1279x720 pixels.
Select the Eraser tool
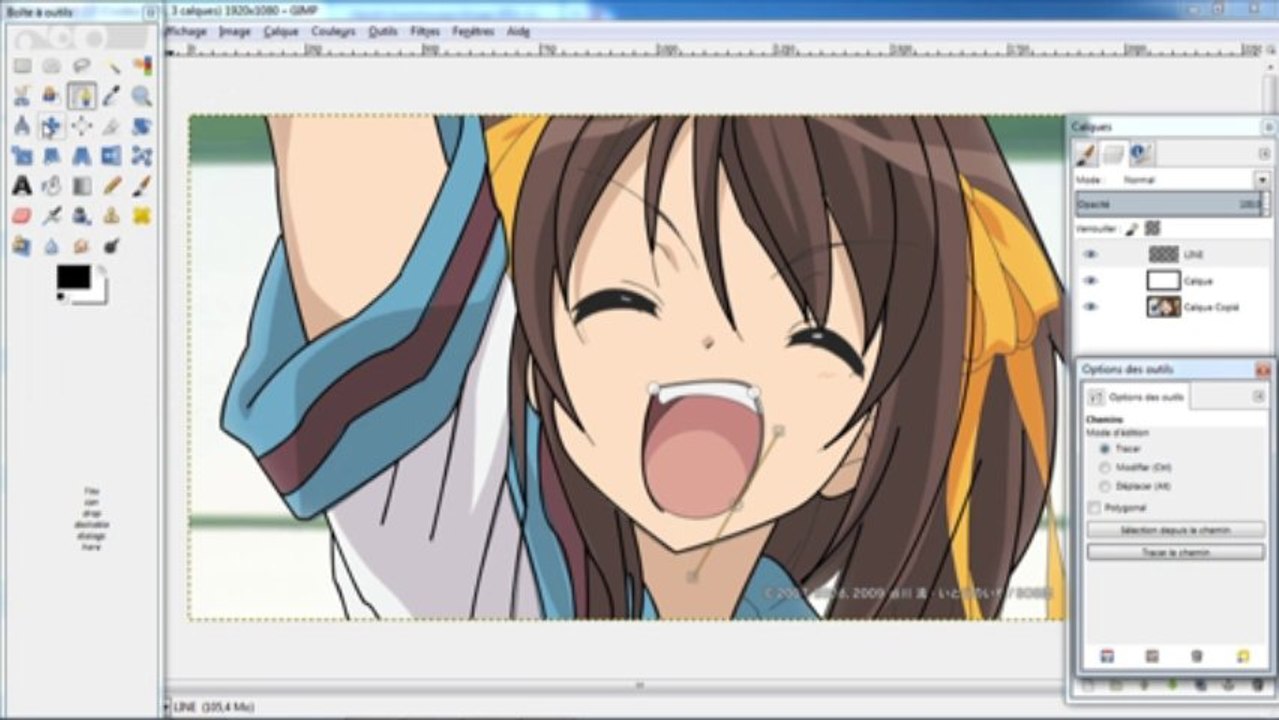point(22,216)
